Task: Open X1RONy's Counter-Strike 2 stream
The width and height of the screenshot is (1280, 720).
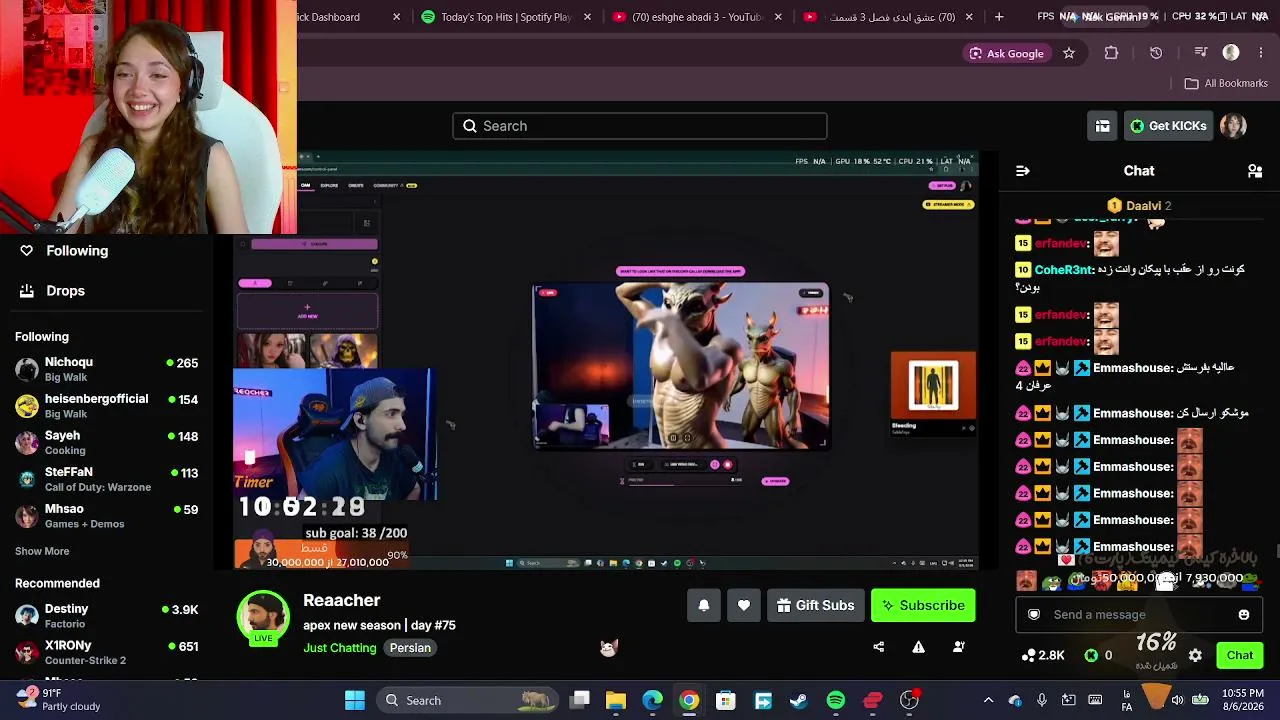Action: point(107,653)
